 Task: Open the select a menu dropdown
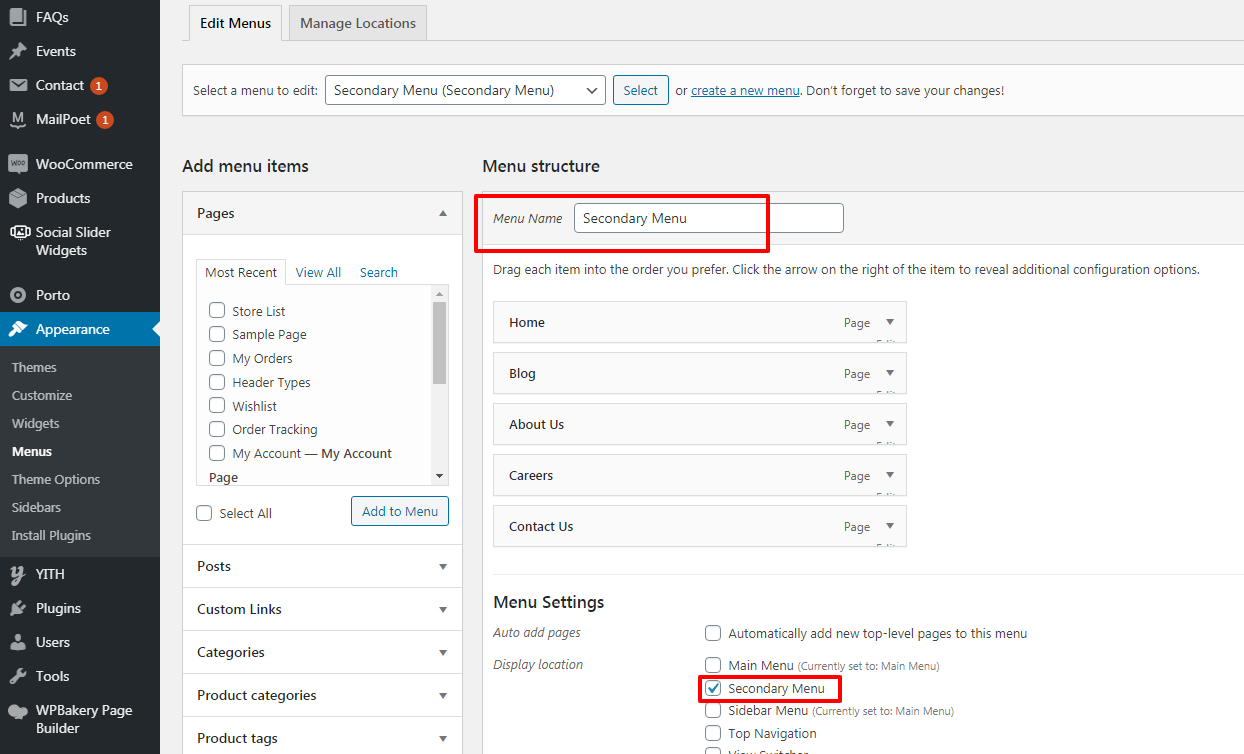465,90
